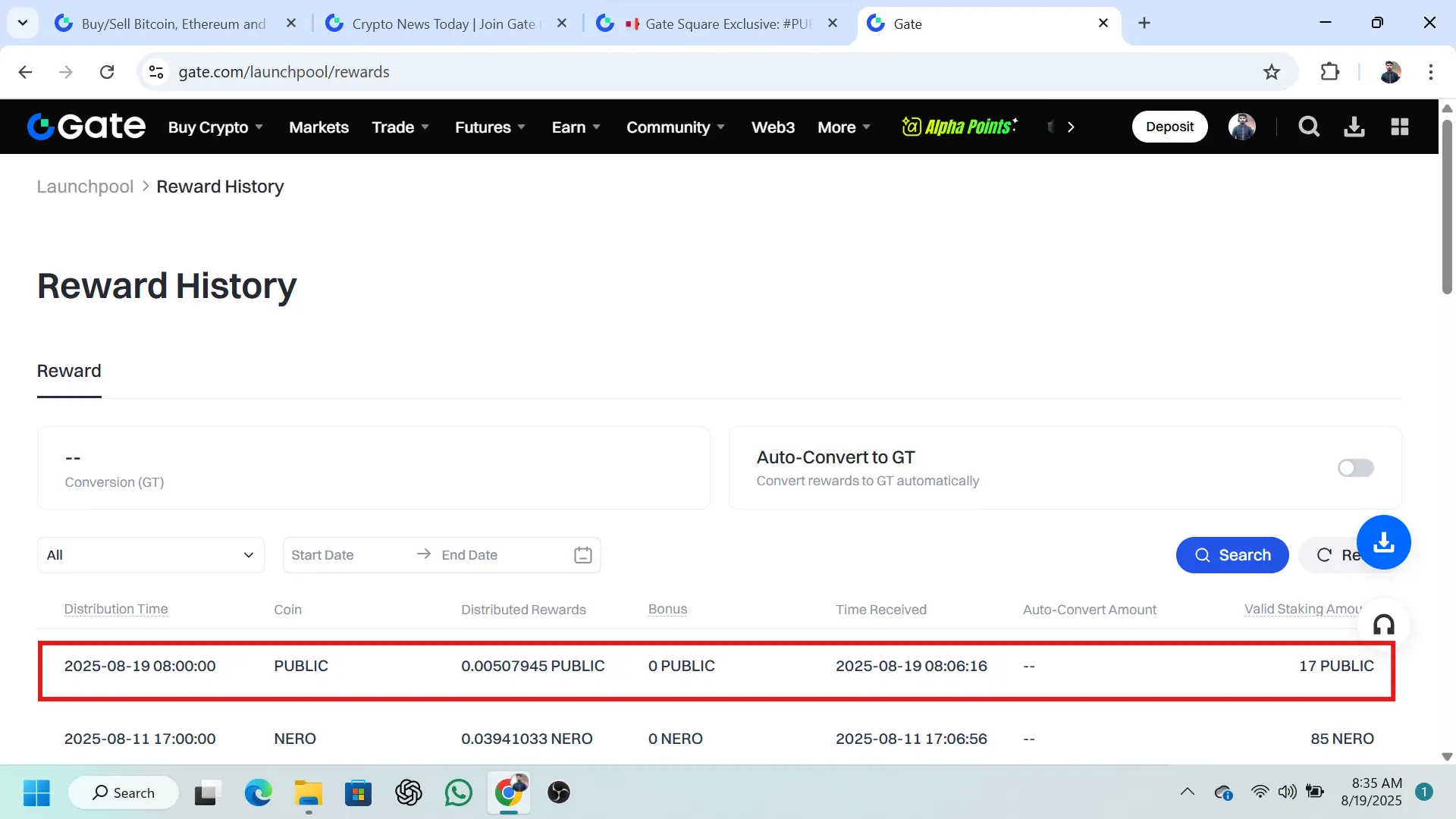Screen dimensions: 1456x819
Task: Click the blue Search button
Action: click(1232, 555)
